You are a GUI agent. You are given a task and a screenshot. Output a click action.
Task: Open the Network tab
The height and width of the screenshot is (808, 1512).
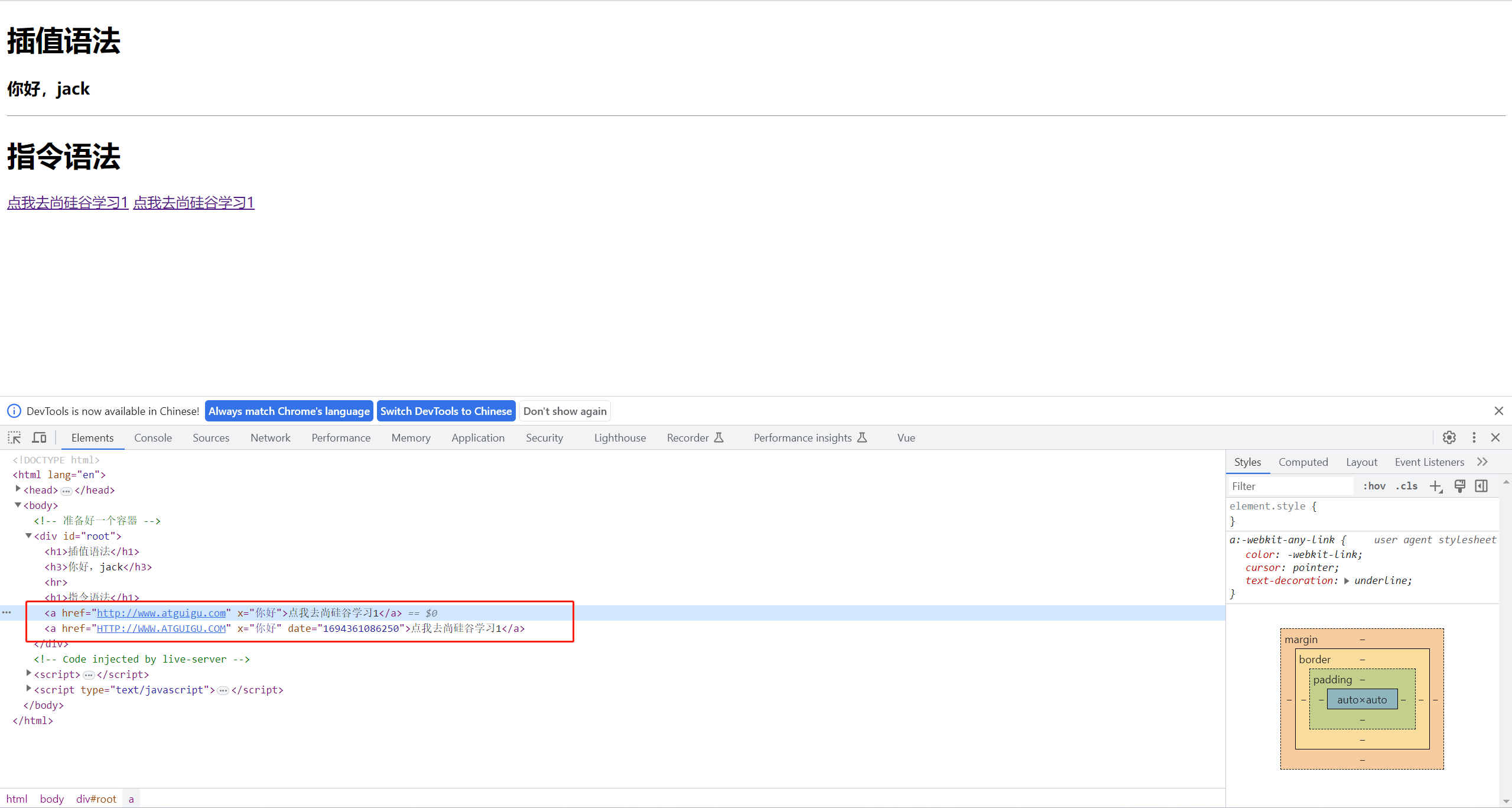coord(271,437)
